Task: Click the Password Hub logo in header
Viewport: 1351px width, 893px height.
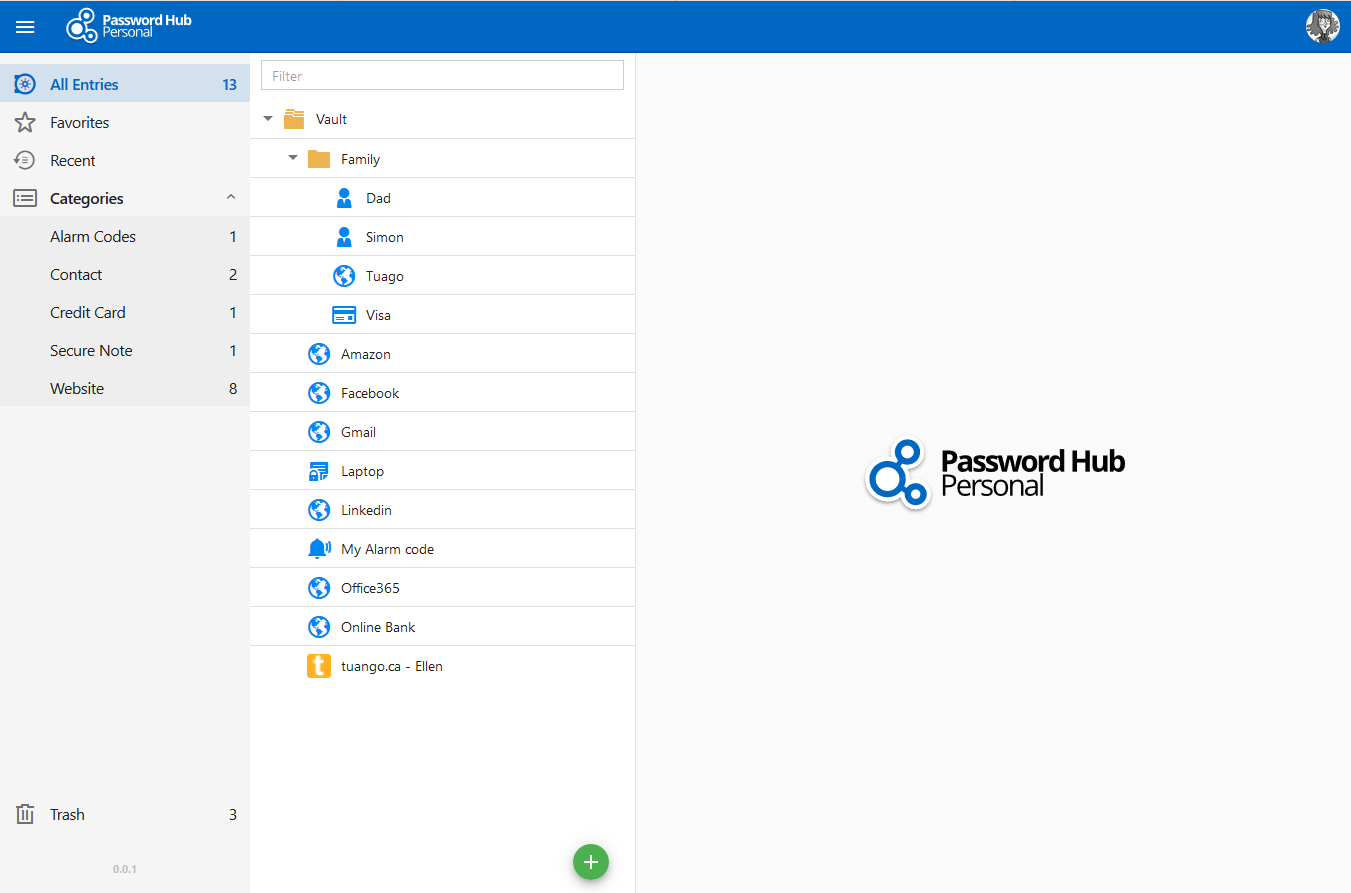Action: click(x=128, y=26)
